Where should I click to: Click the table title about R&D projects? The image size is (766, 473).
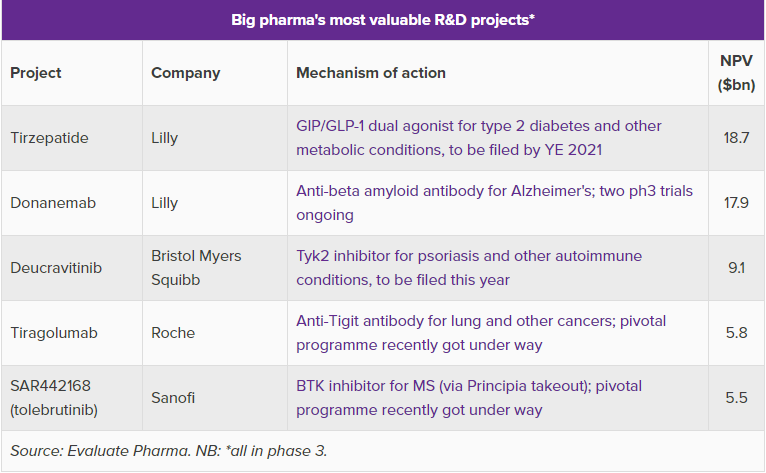[383, 20]
